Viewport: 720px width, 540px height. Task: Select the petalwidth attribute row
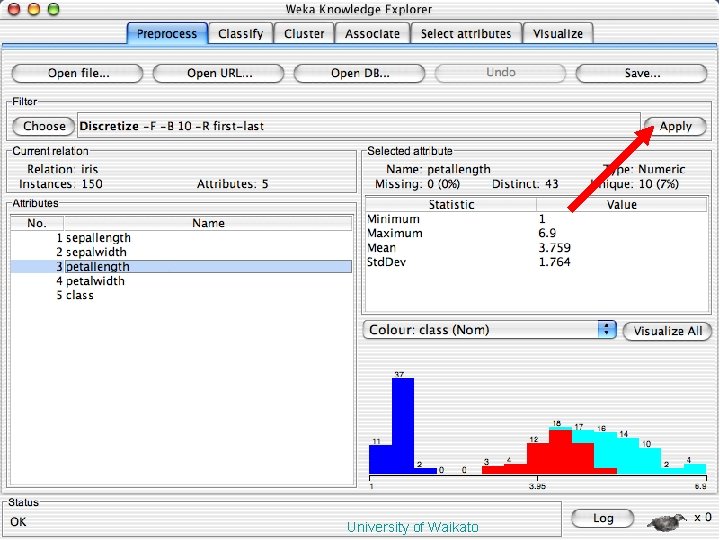pyautogui.click(x=181, y=281)
